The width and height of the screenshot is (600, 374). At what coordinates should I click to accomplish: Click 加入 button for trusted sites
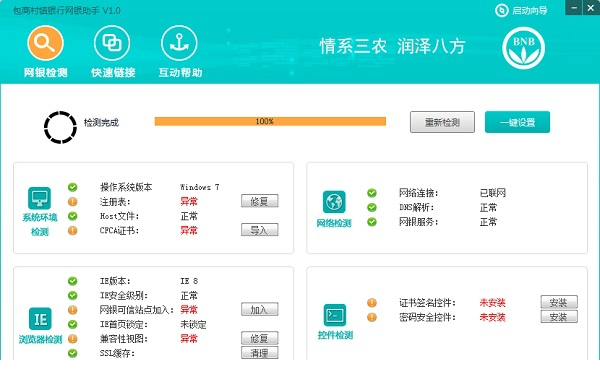pos(259,309)
